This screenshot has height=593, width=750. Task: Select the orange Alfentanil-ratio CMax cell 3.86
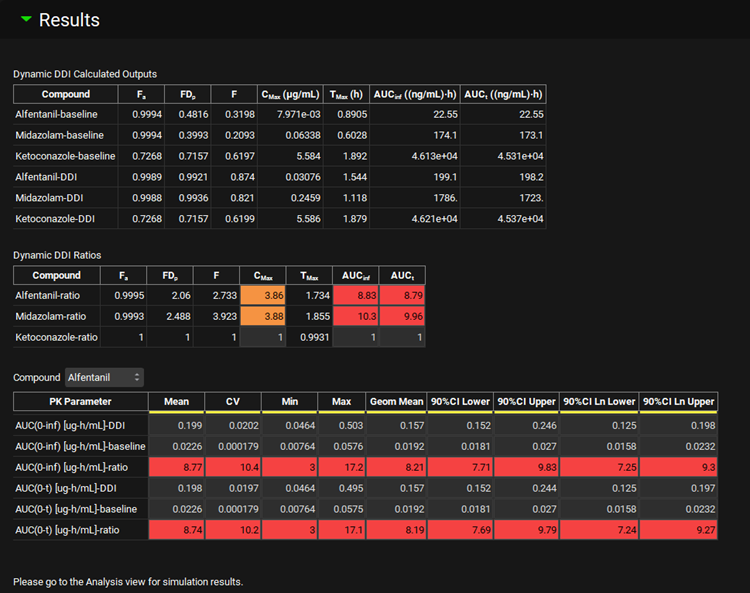click(x=263, y=296)
